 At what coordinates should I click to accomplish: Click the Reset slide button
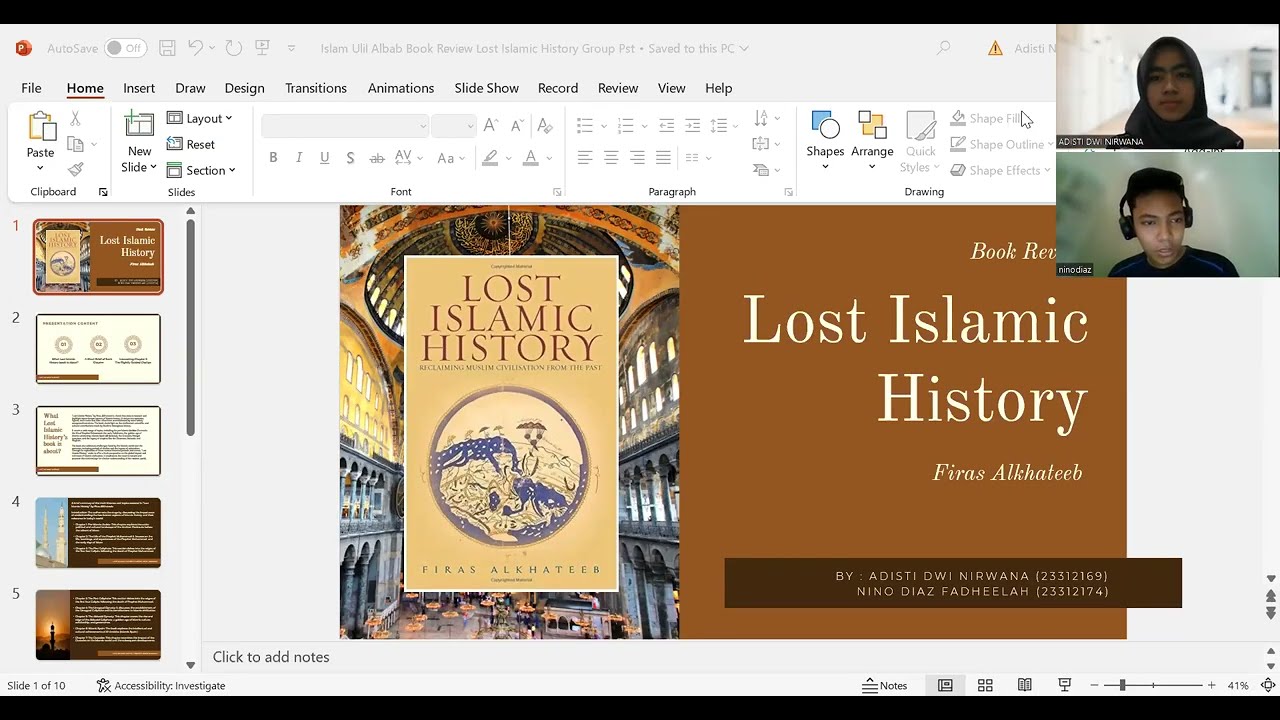coord(191,144)
